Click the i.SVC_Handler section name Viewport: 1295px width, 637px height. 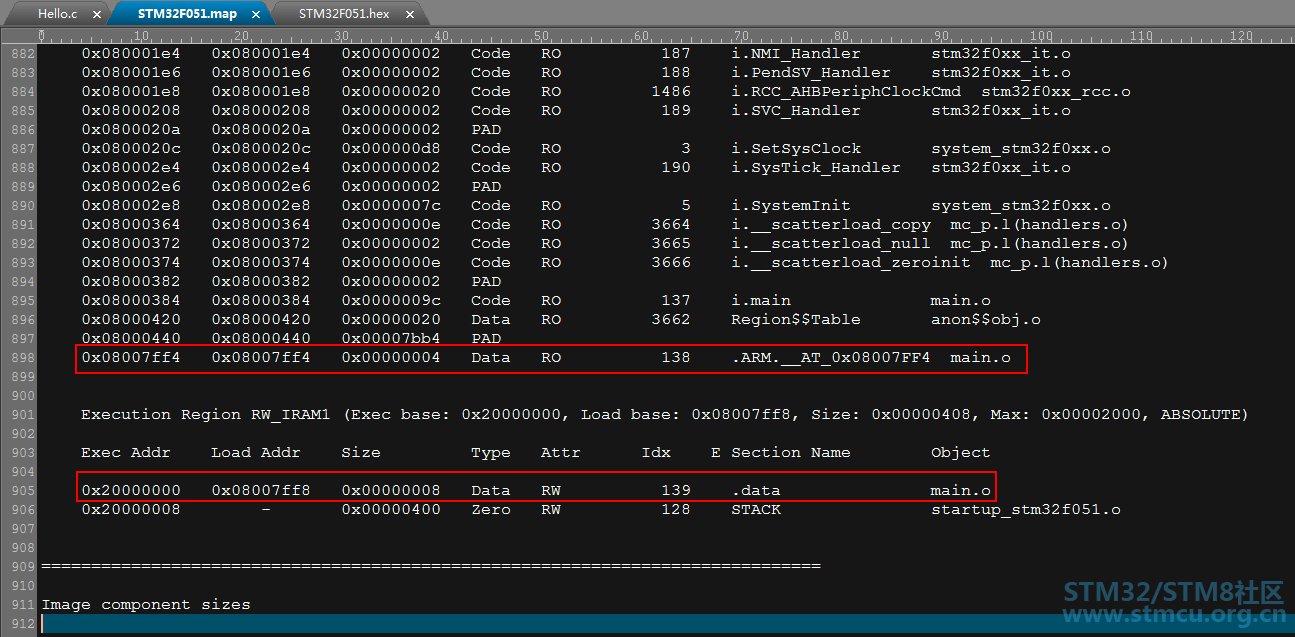point(796,111)
